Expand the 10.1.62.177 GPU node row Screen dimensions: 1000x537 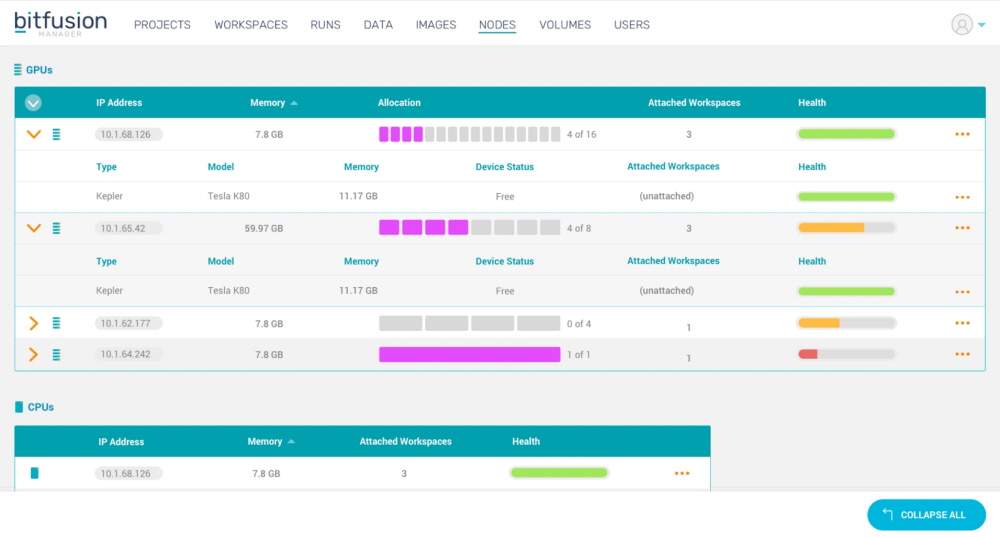coord(33,323)
